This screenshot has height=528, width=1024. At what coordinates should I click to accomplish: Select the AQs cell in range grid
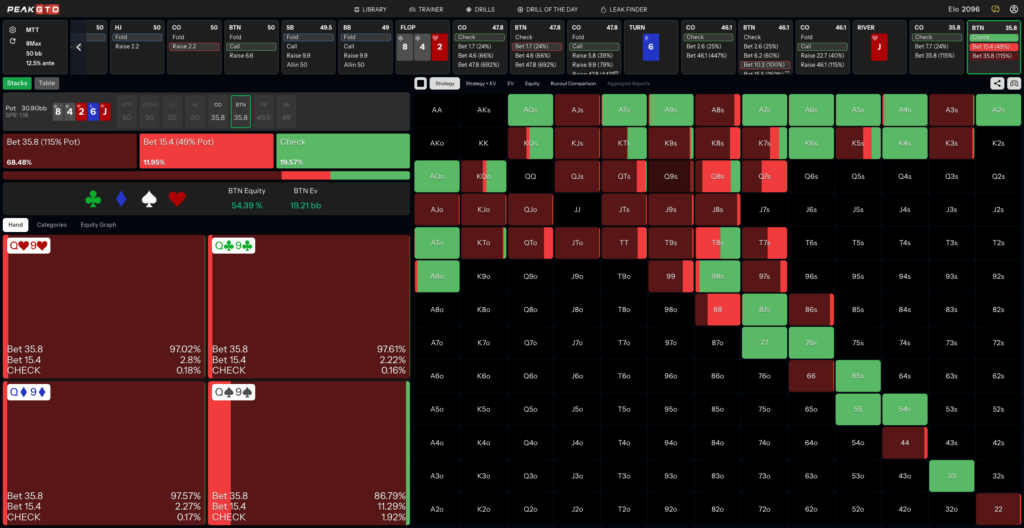(x=530, y=110)
